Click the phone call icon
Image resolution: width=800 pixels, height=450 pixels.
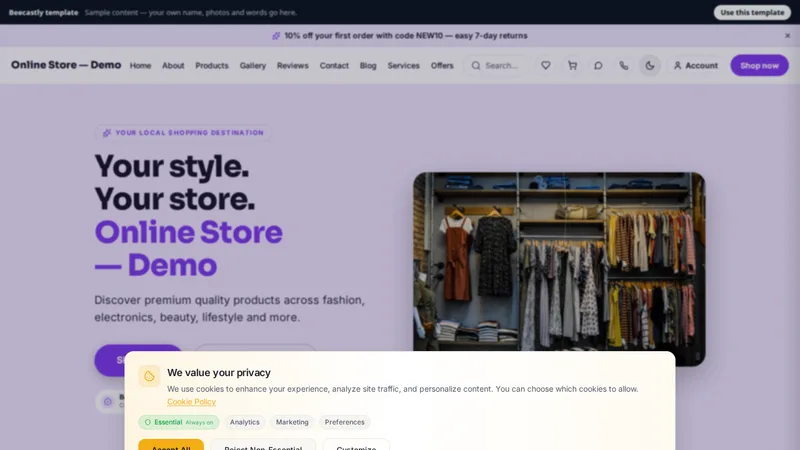(623, 65)
